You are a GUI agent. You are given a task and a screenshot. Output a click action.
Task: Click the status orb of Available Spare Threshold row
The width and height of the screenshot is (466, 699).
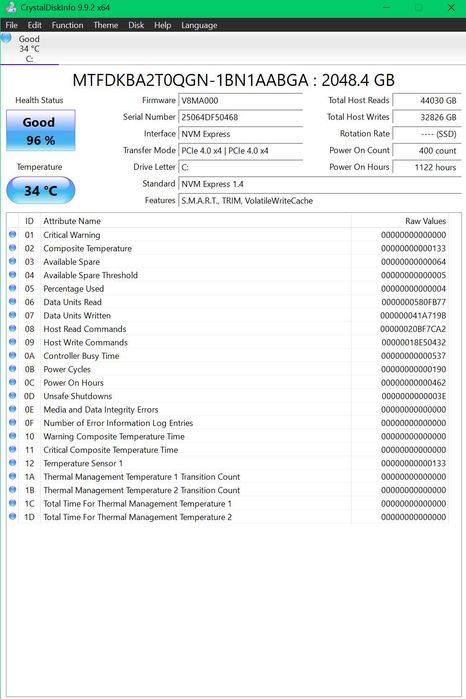(x=12, y=275)
